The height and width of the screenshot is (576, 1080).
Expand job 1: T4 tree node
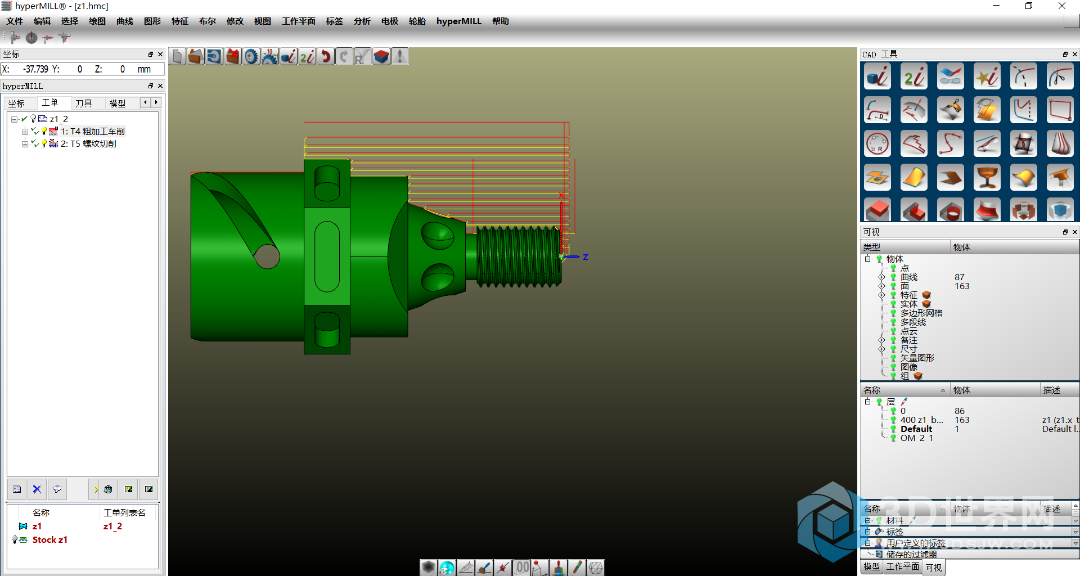pos(25,131)
